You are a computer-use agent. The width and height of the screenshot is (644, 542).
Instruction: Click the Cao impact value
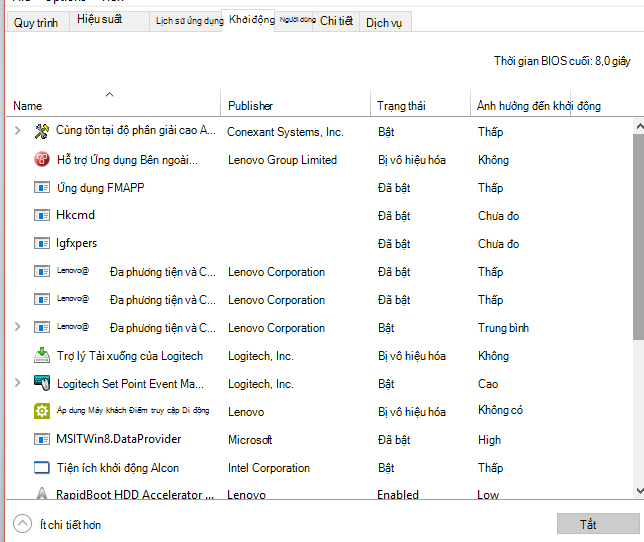pos(488,384)
